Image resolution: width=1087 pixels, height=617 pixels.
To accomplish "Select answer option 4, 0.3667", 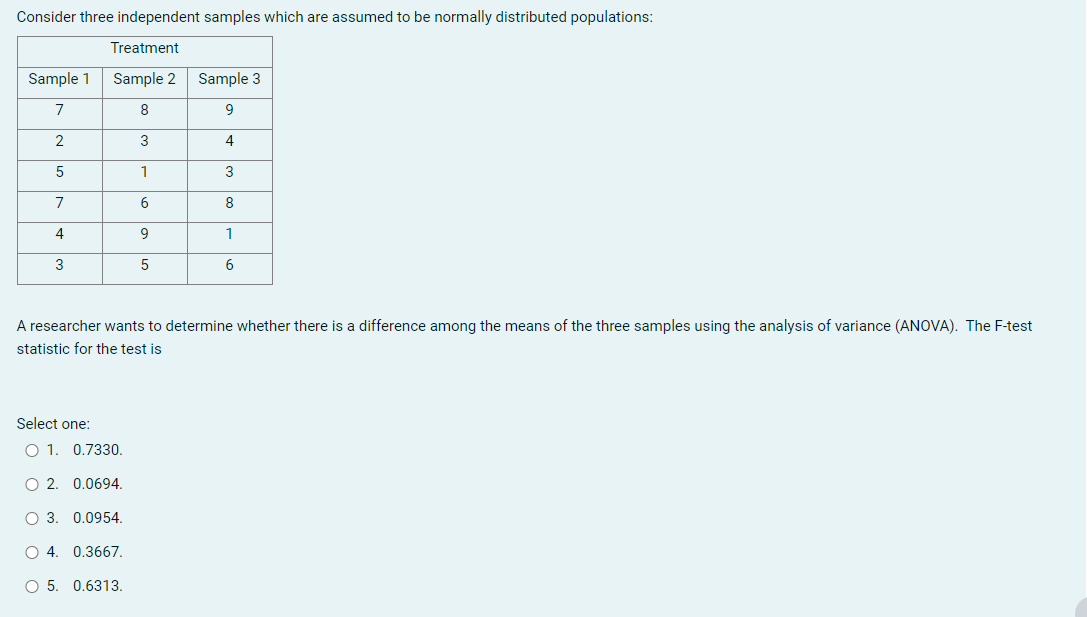I will click(x=31, y=552).
